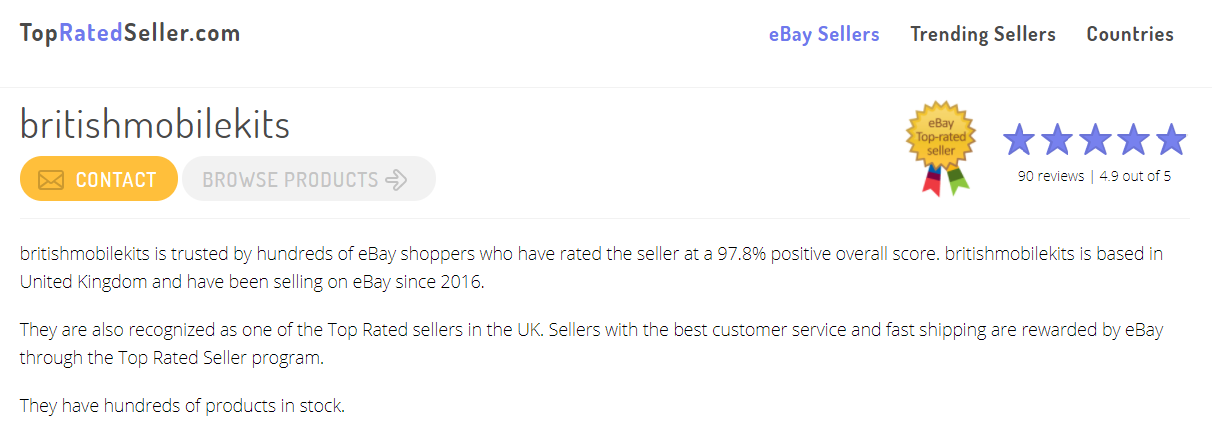
Task: Select the fourth rating star
Action: (1133, 140)
